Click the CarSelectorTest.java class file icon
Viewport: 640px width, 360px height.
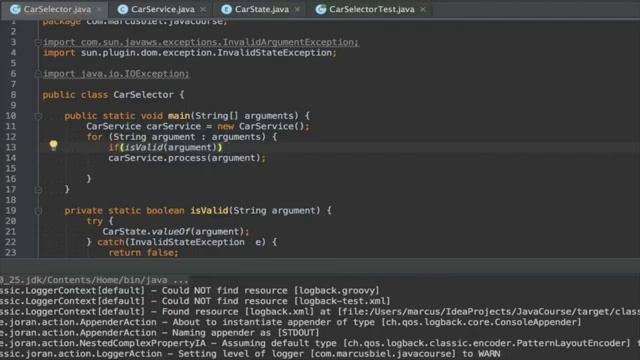pyautogui.click(x=321, y=9)
